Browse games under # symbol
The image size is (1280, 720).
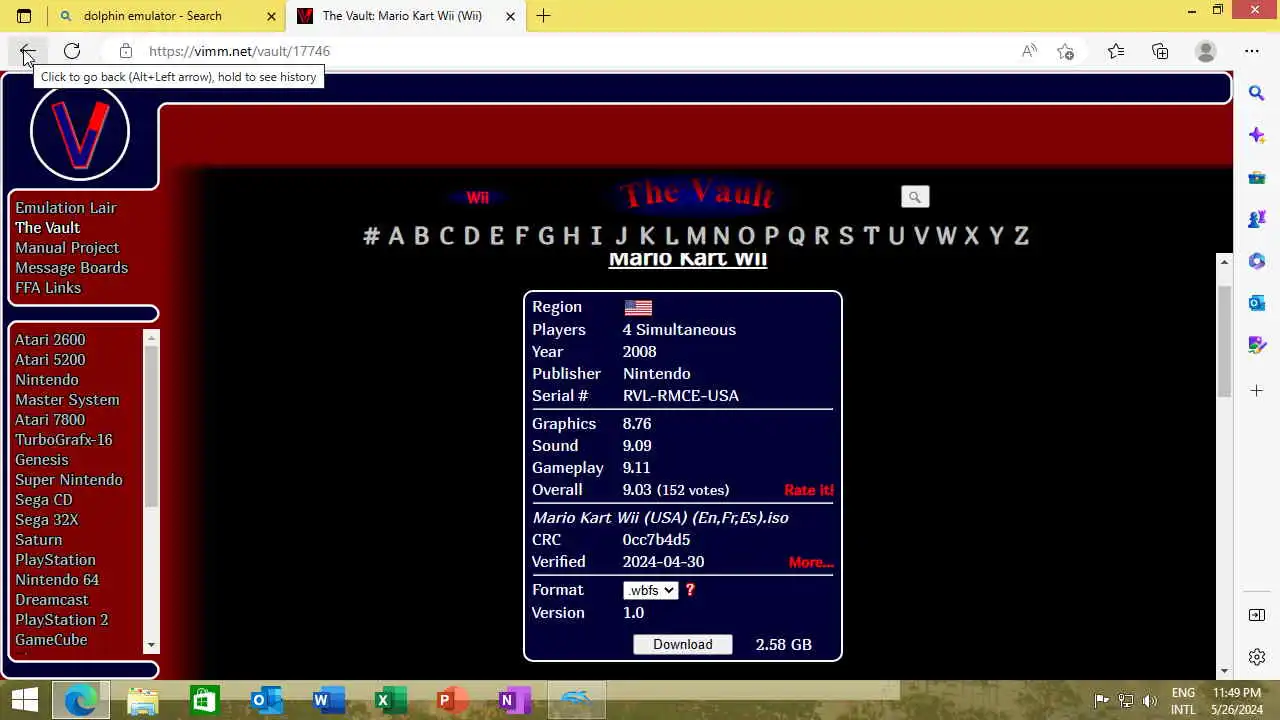[x=371, y=236]
